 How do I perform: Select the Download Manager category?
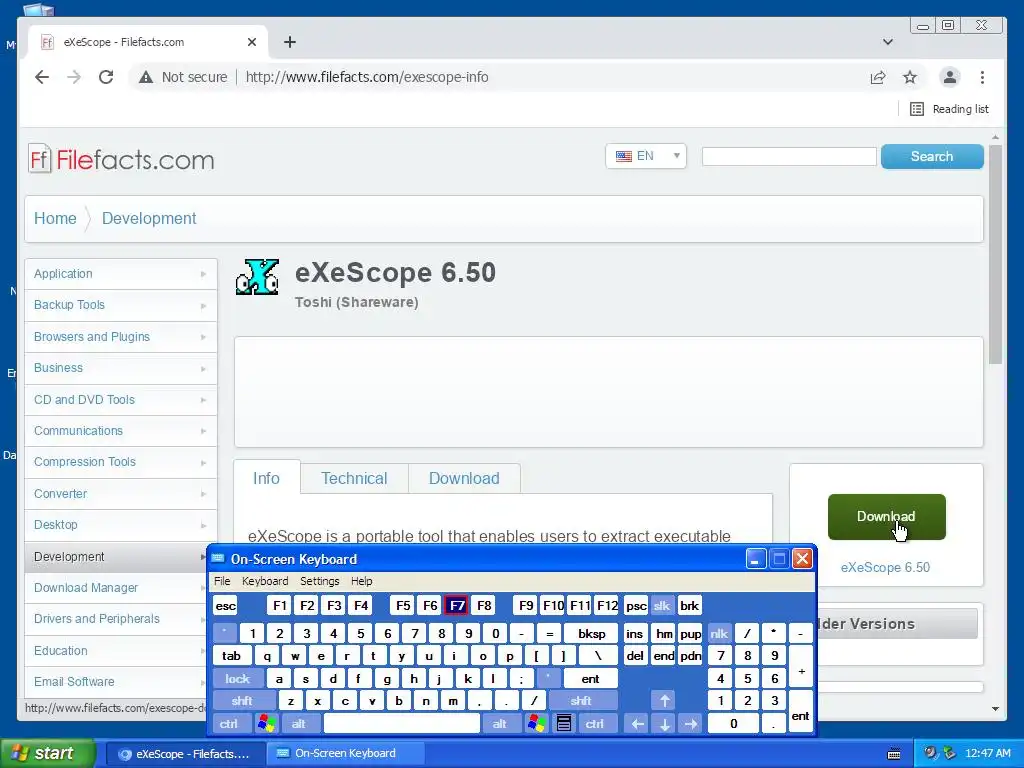[x=116, y=588]
